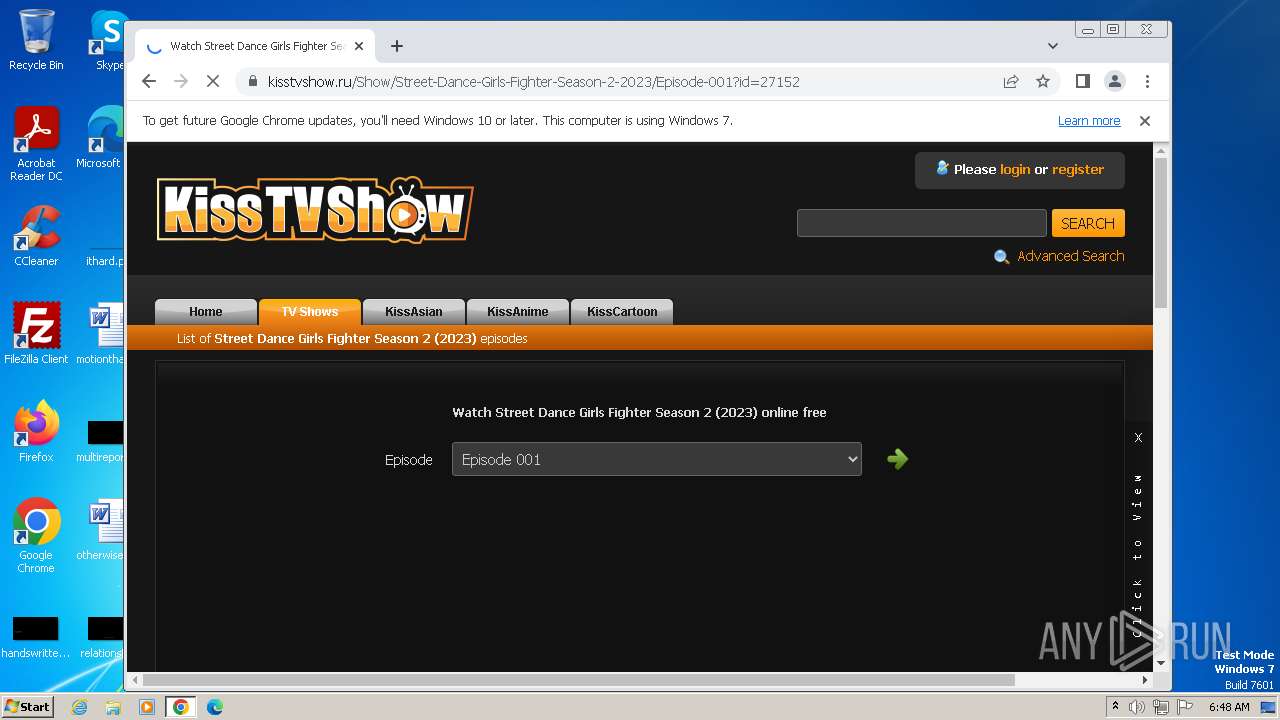Click the Start button
Image resolution: width=1280 pixels, height=720 pixels.
pos(27,707)
